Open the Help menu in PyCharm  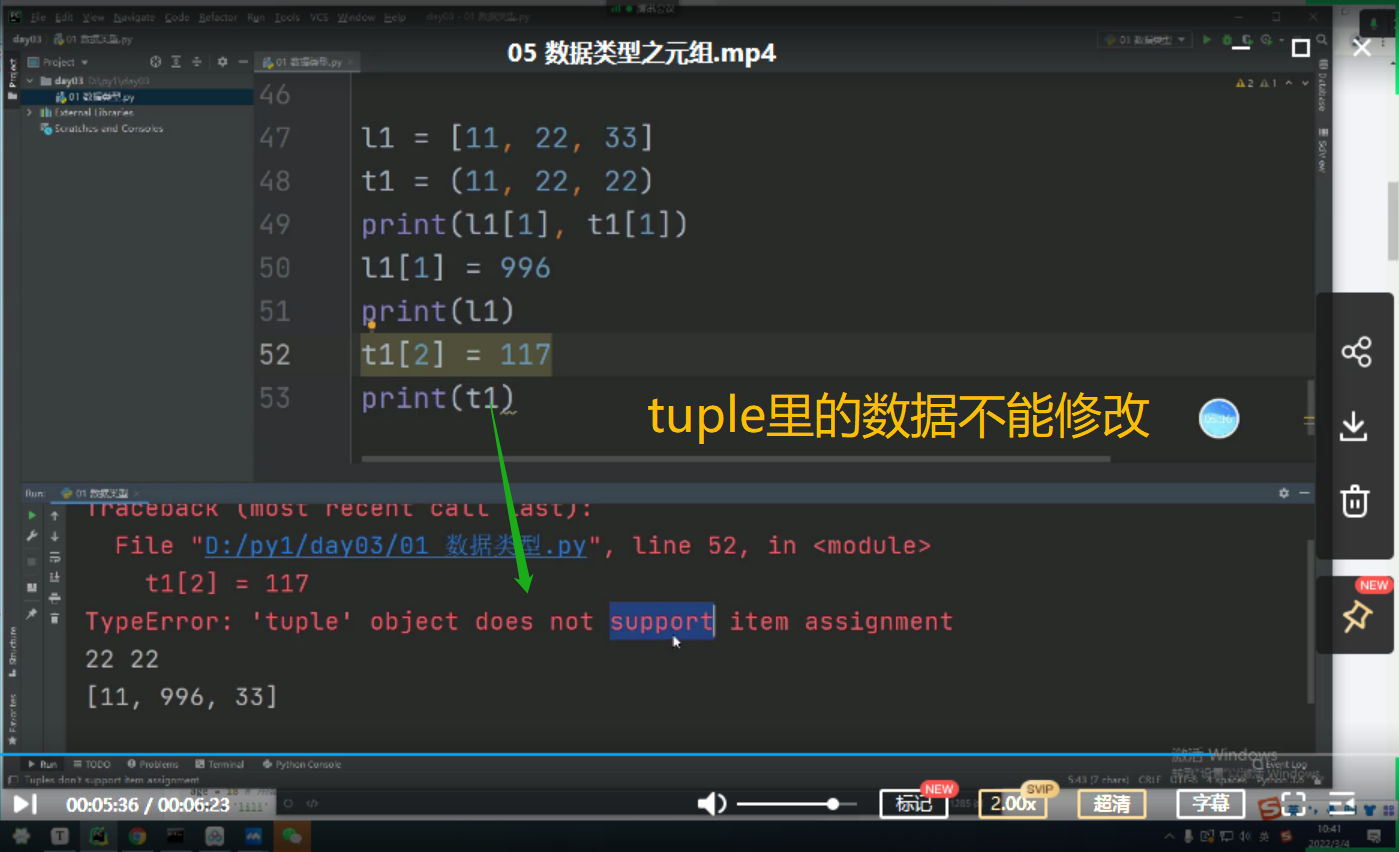coord(395,18)
